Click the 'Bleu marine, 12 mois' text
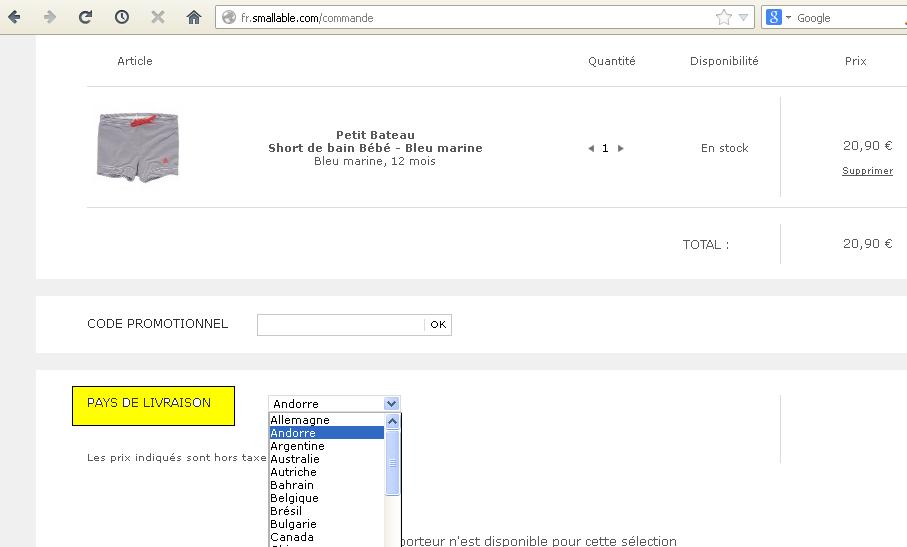 375,161
